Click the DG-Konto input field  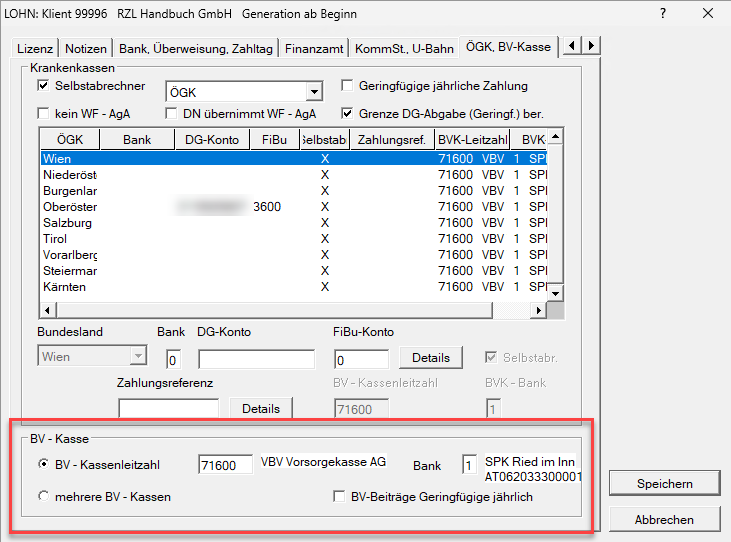click(256, 359)
